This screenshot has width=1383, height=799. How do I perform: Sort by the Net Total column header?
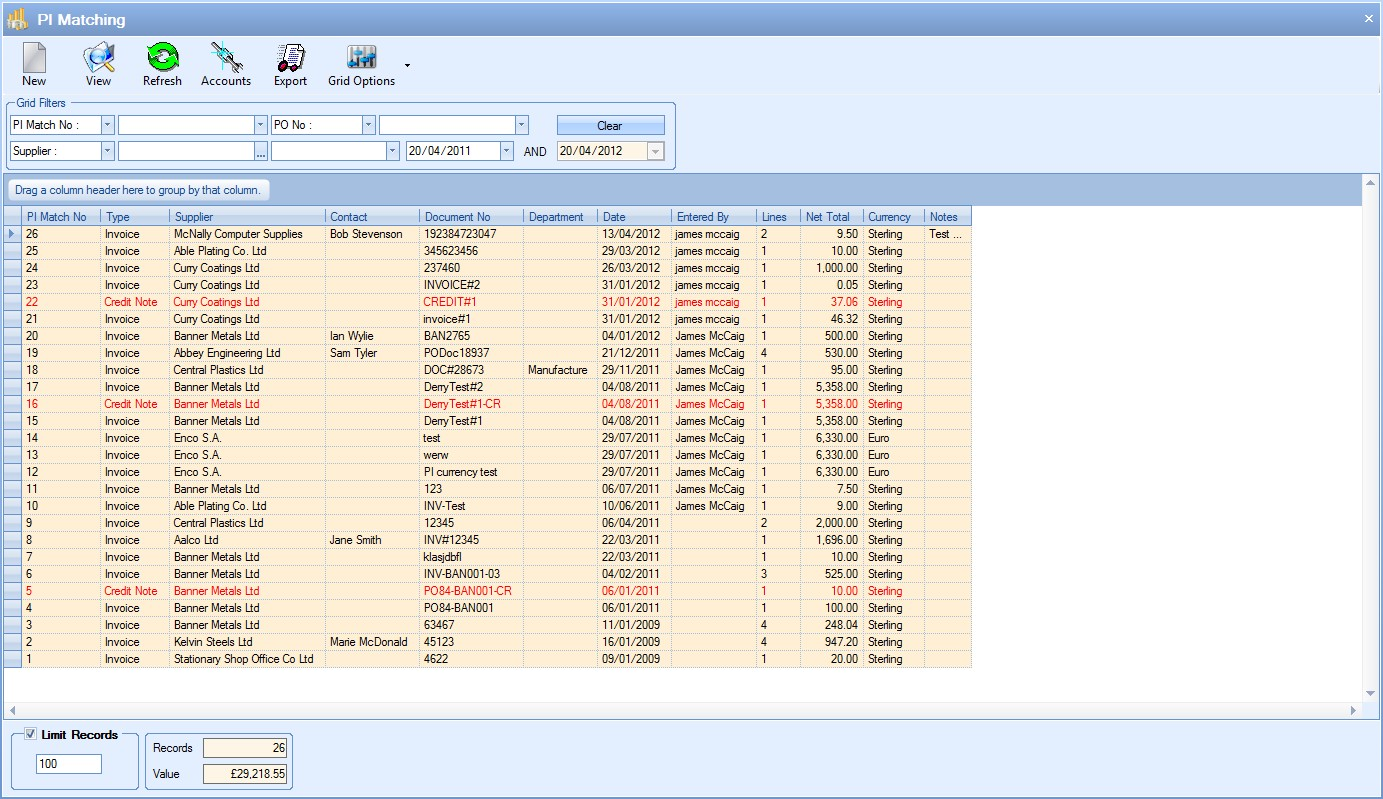click(x=830, y=217)
